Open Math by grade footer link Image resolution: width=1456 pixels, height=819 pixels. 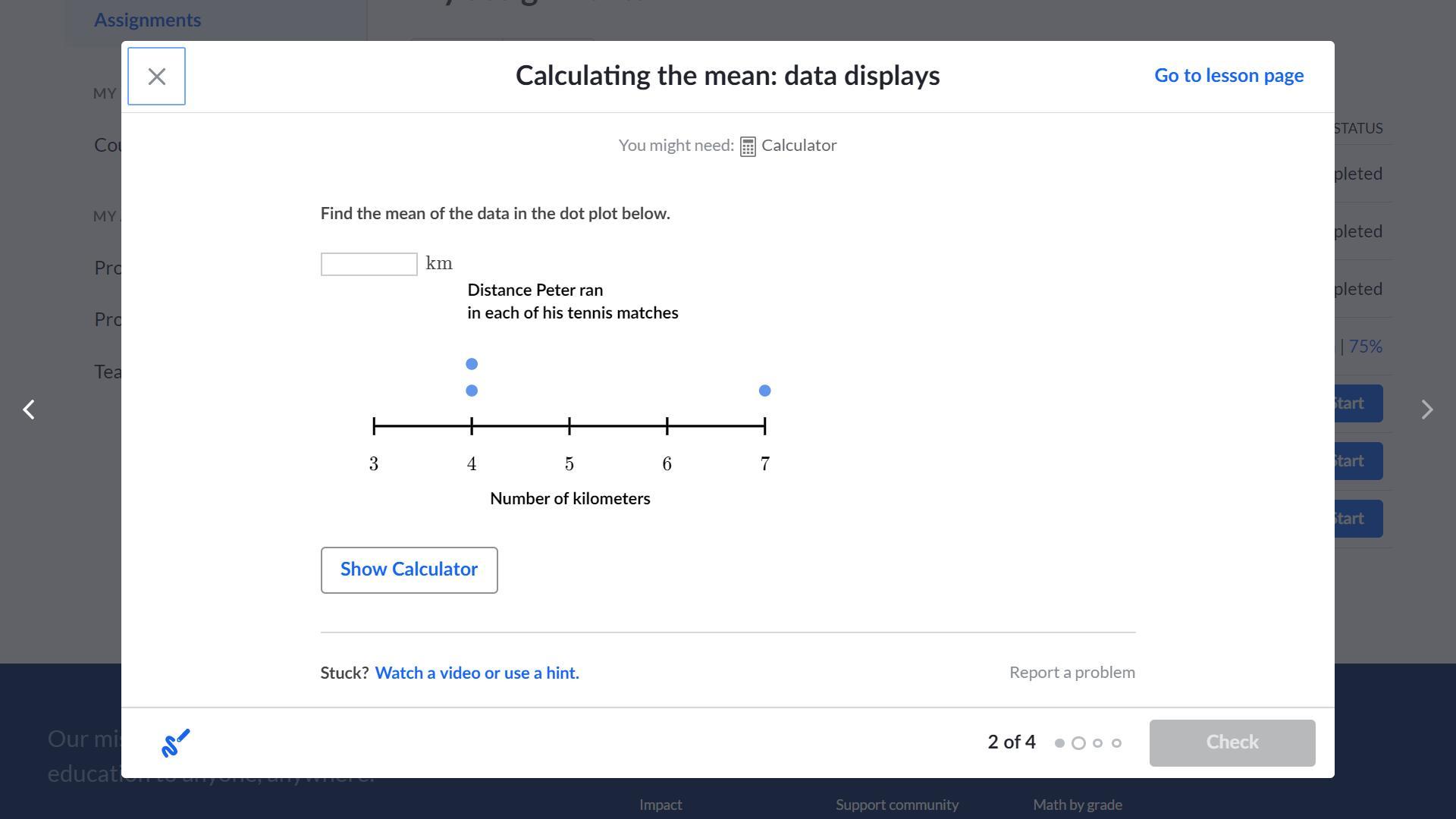click(1077, 805)
